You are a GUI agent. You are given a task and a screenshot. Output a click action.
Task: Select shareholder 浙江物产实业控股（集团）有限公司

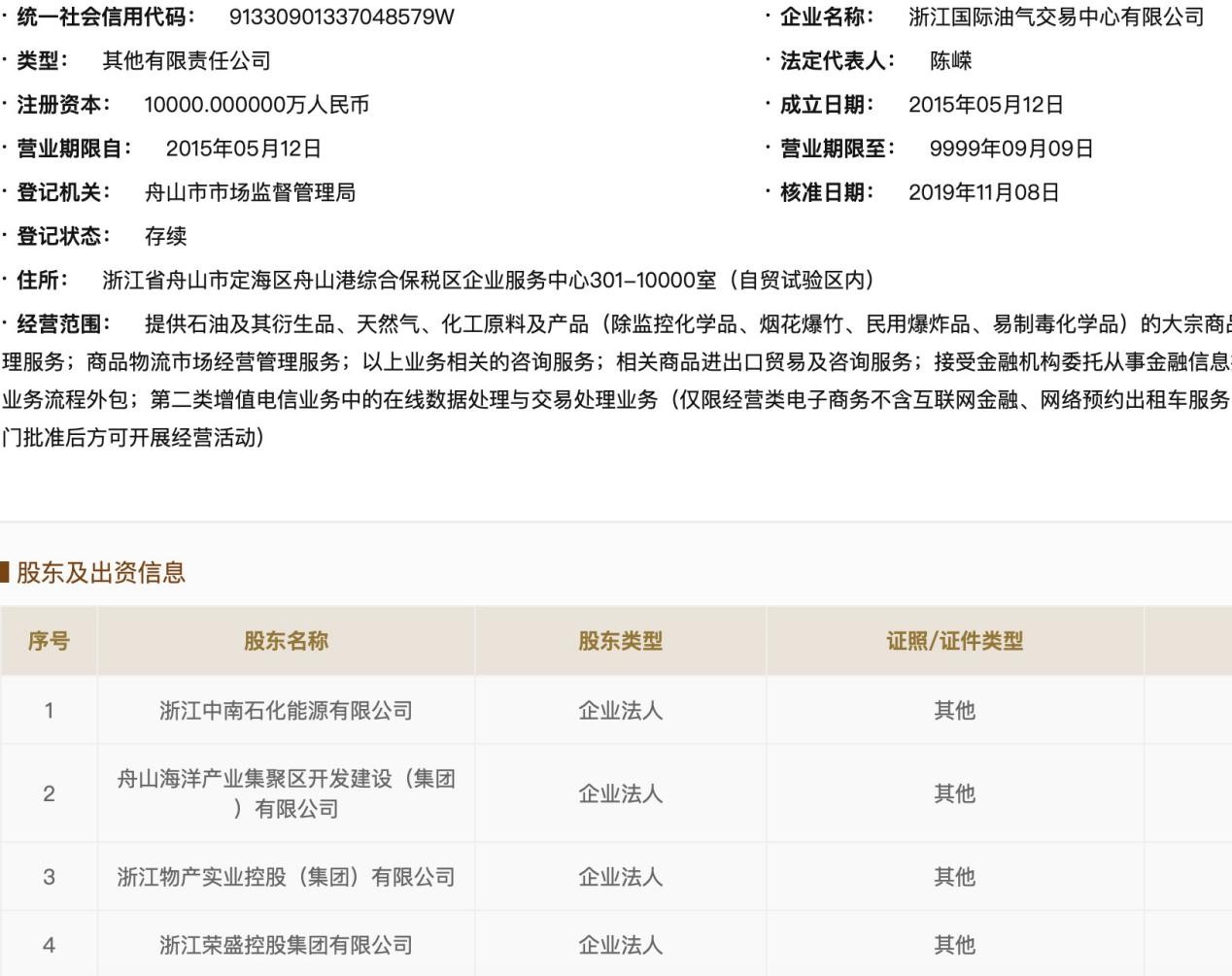point(286,877)
